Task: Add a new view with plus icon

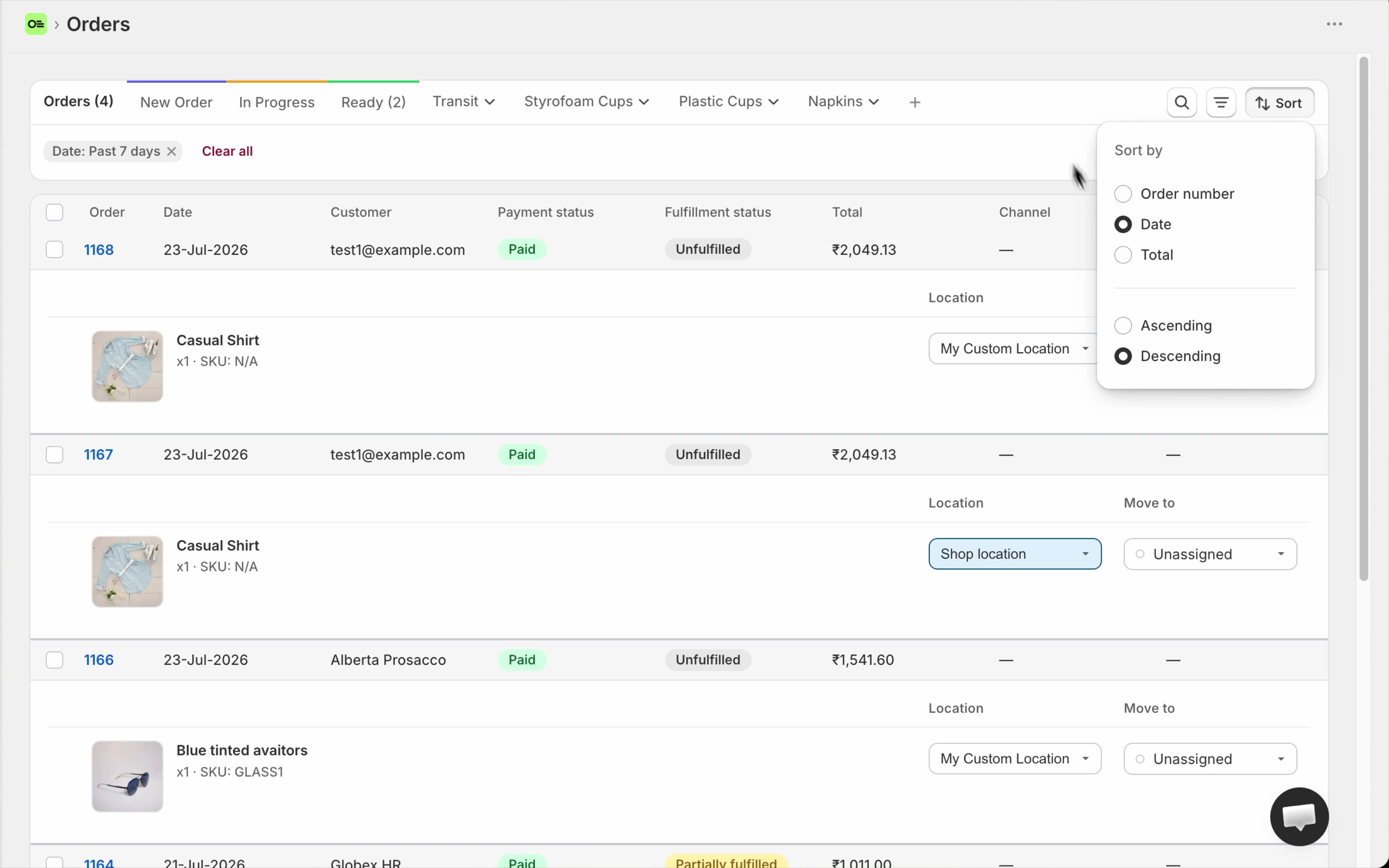Action: [x=915, y=102]
